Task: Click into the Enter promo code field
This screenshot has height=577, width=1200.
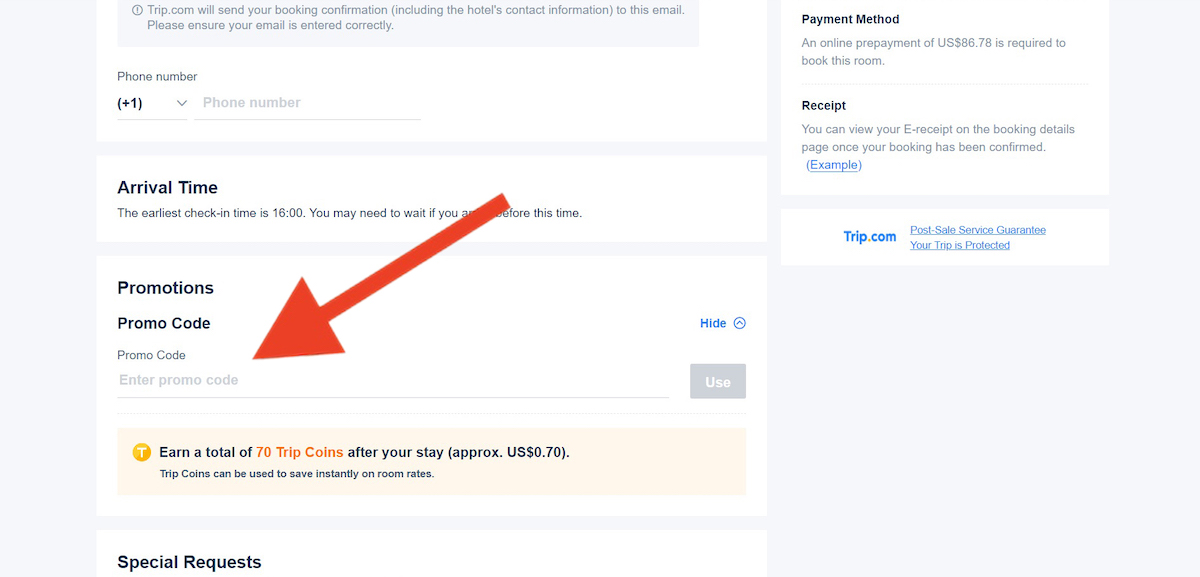Action: (x=393, y=380)
